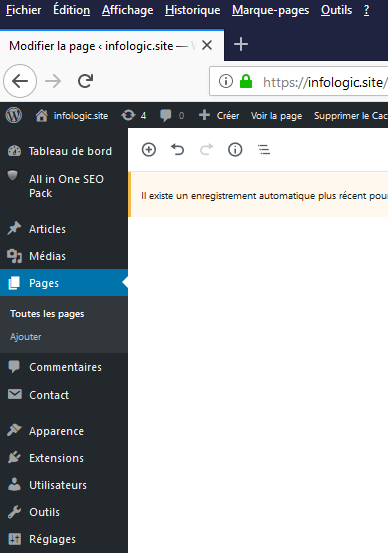Open the Historique menu

193,10
